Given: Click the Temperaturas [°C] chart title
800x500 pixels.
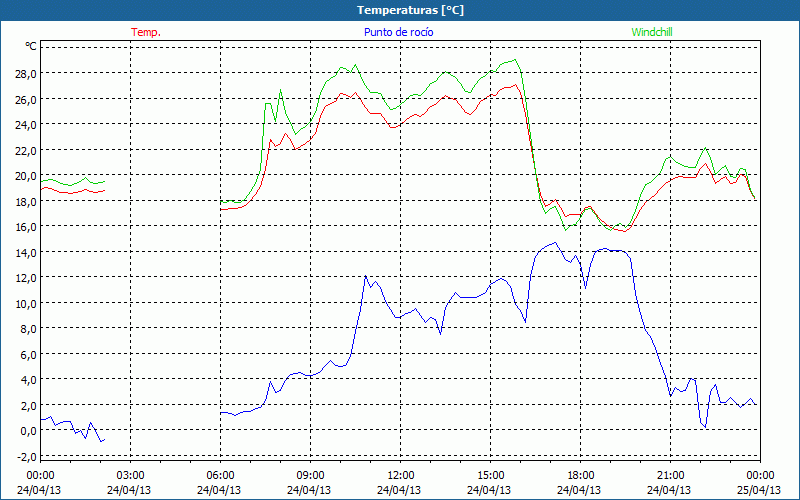Looking at the screenshot, I should pos(410,10).
